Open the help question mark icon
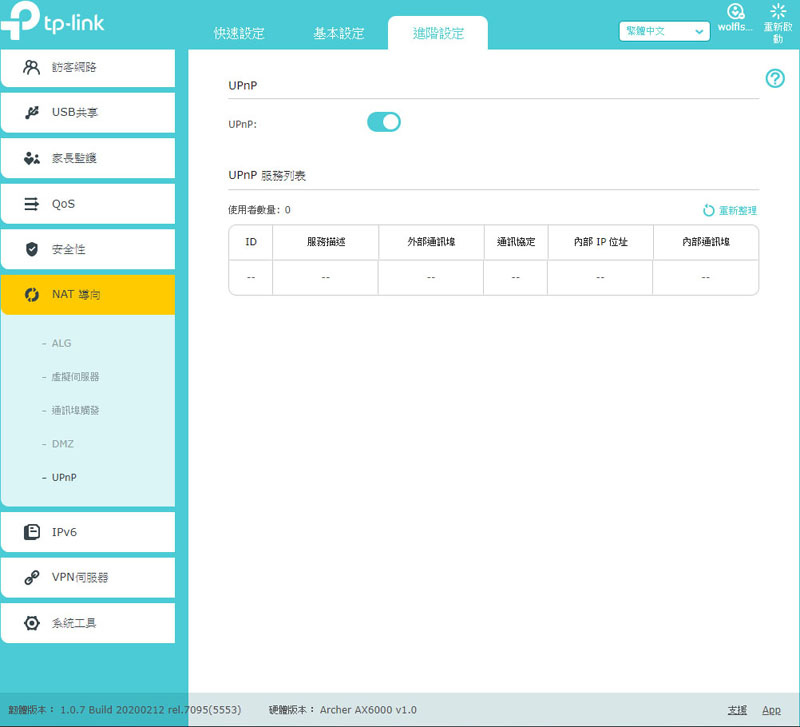 click(x=775, y=79)
